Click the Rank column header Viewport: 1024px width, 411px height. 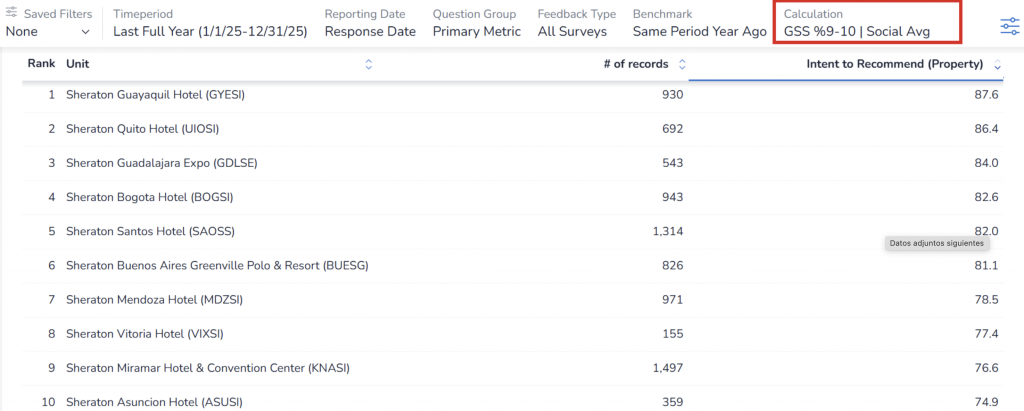pos(41,64)
